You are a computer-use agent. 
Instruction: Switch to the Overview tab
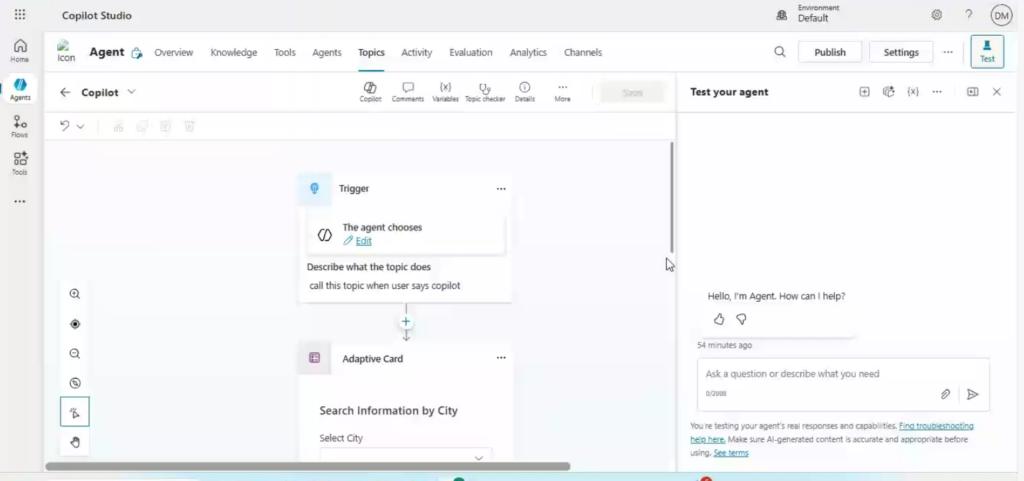point(174,52)
